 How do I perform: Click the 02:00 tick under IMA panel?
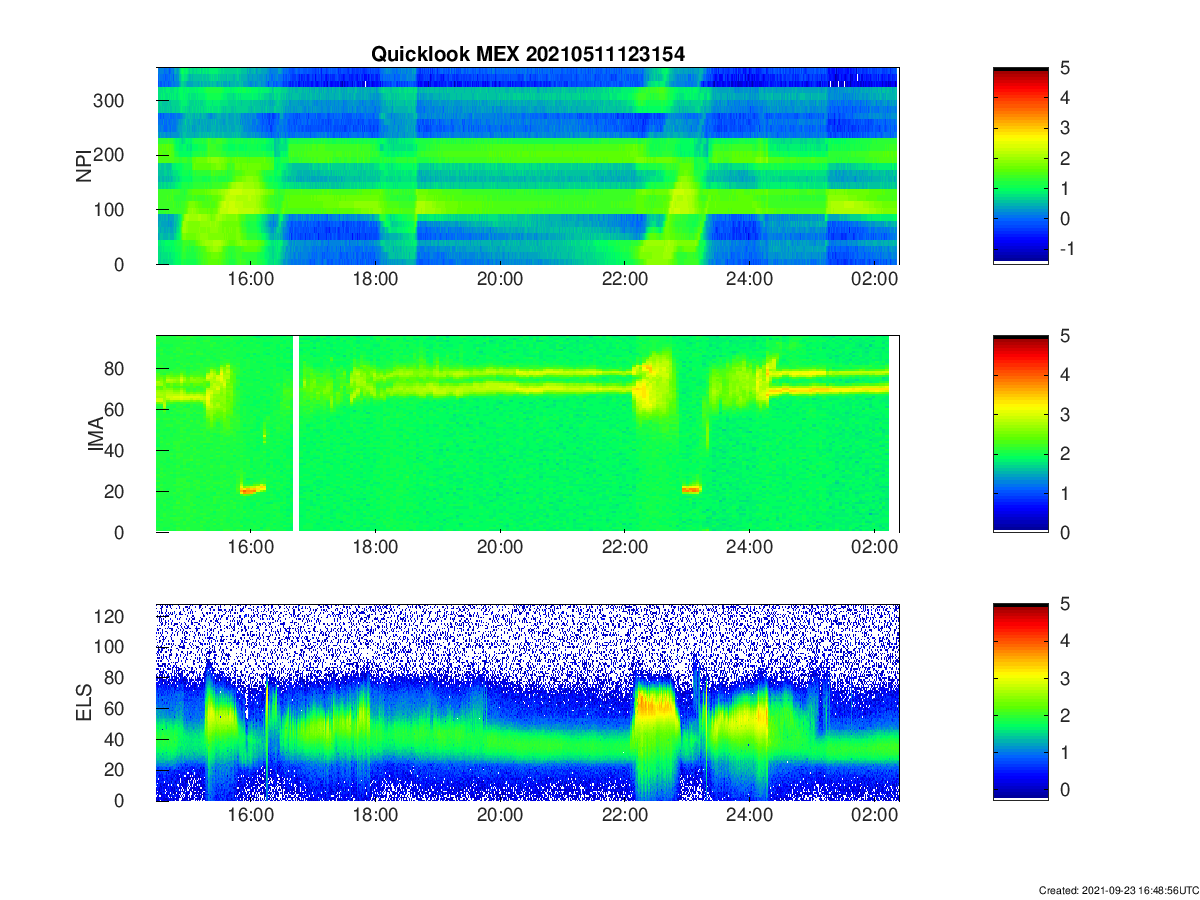pos(874,549)
